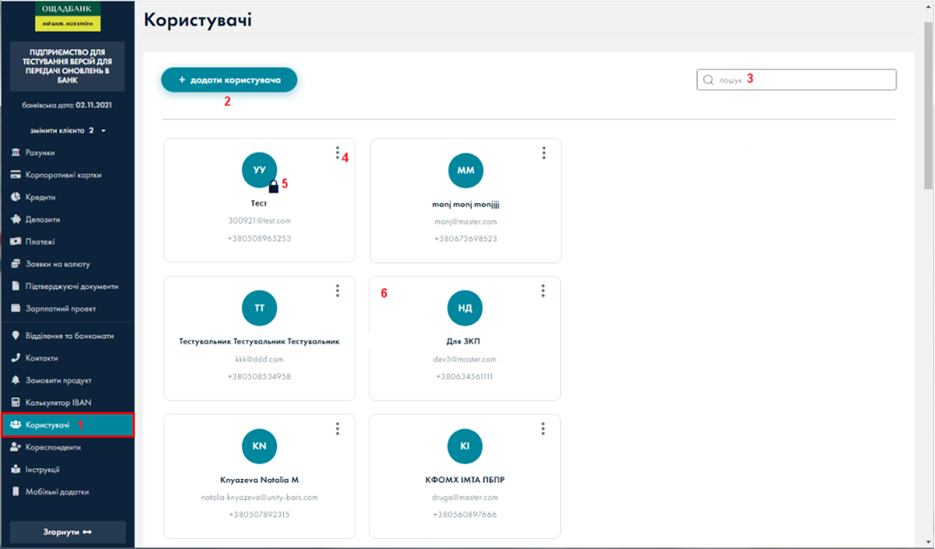The width and height of the screenshot is (935, 549).
Task: Click the додати користувача button
Action: 229,79
